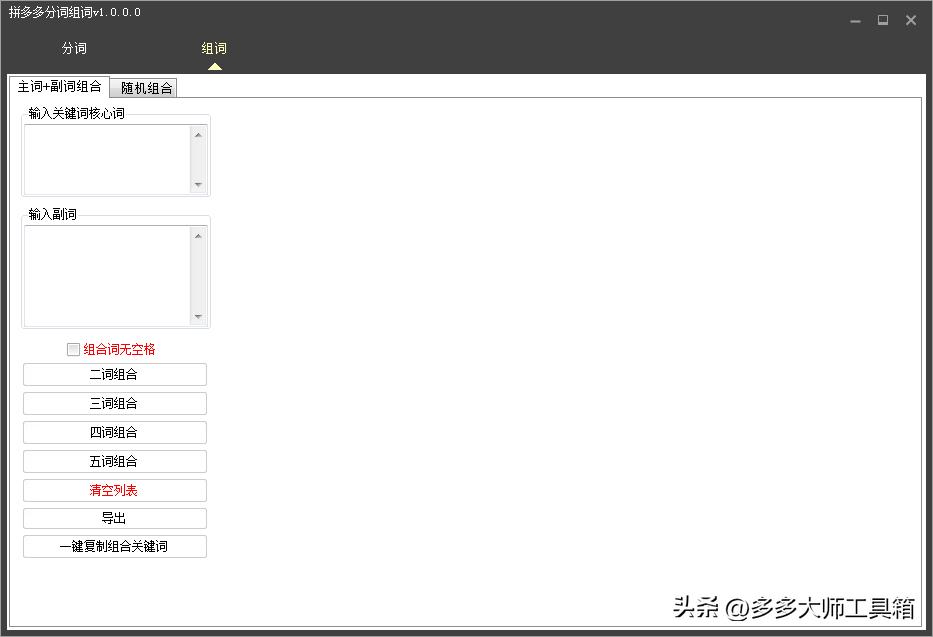Screen dimensions: 933x637
Task: Export results with the 导出 button
Action: pos(114,518)
